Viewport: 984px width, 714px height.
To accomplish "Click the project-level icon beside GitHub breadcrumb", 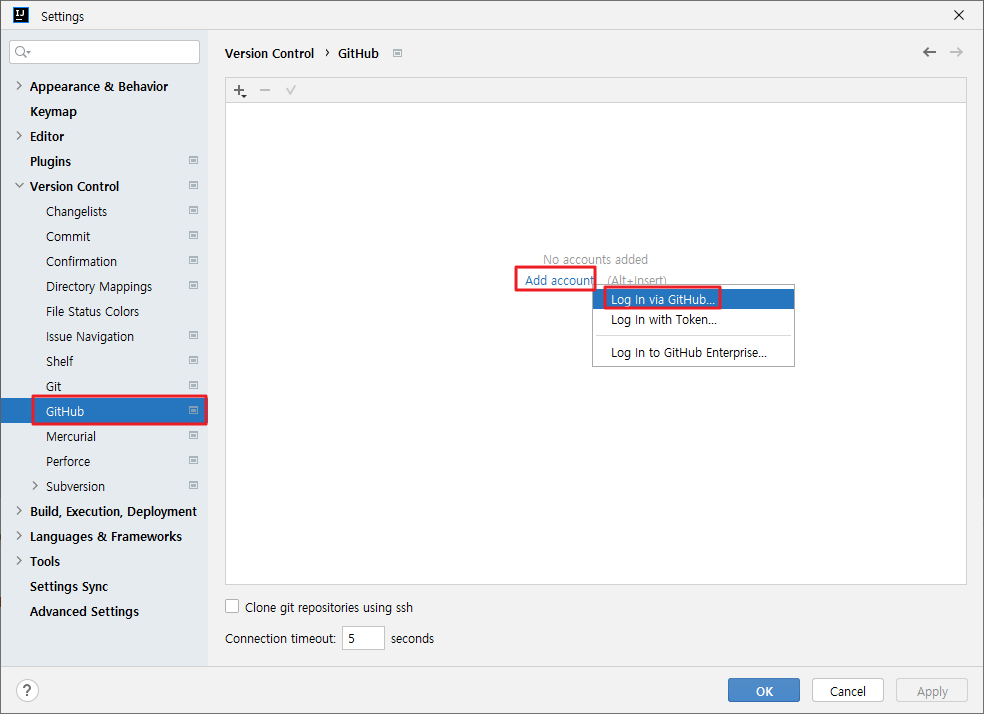I will click(x=397, y=53).
